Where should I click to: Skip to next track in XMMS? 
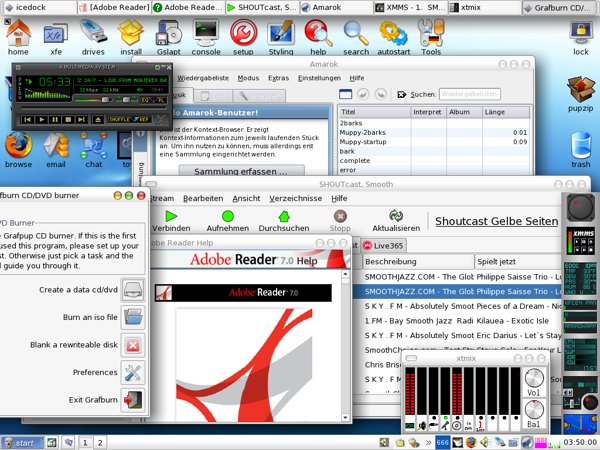(82, 120)
